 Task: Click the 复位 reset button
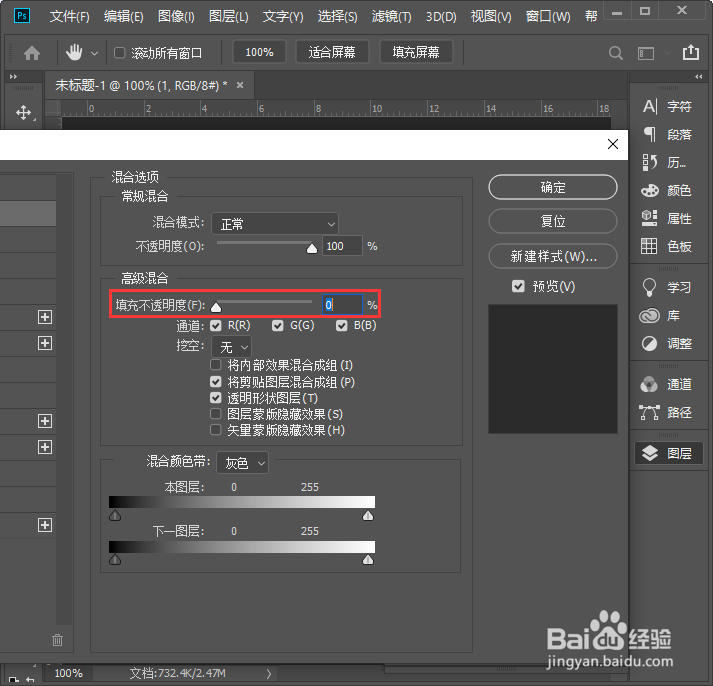[553, 221]
